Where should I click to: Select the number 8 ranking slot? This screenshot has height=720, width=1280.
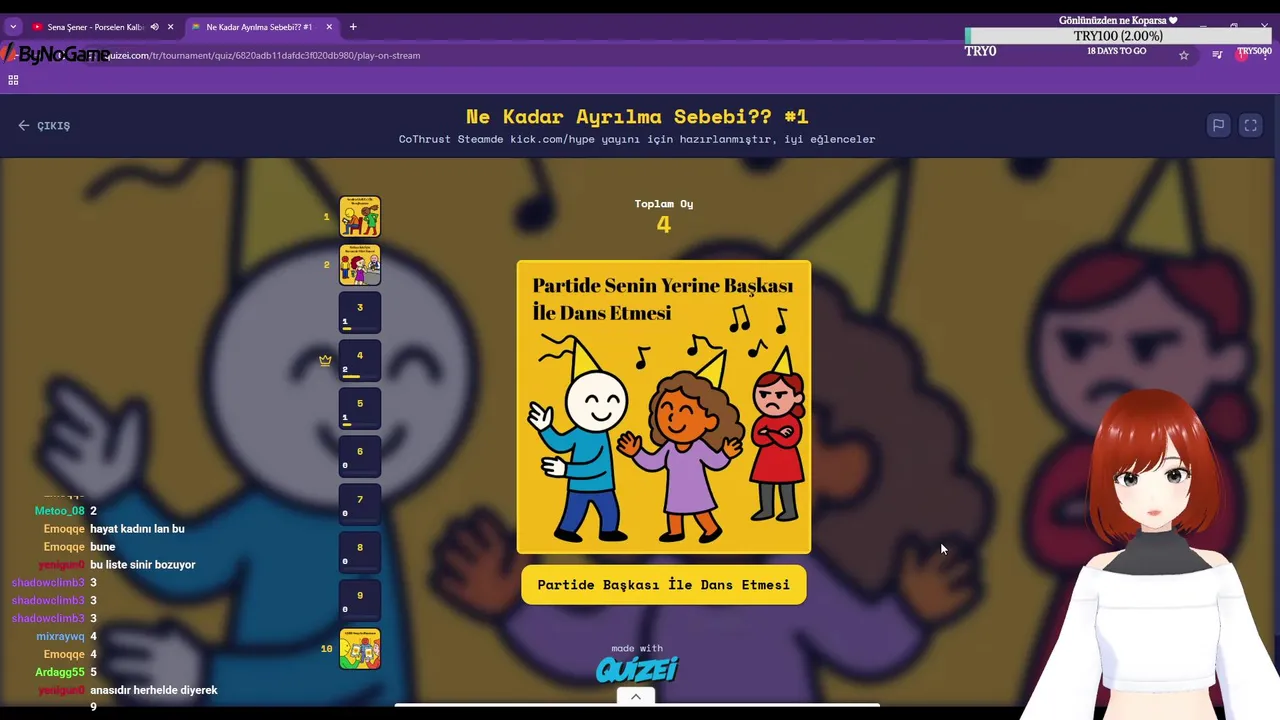[360, 553]
